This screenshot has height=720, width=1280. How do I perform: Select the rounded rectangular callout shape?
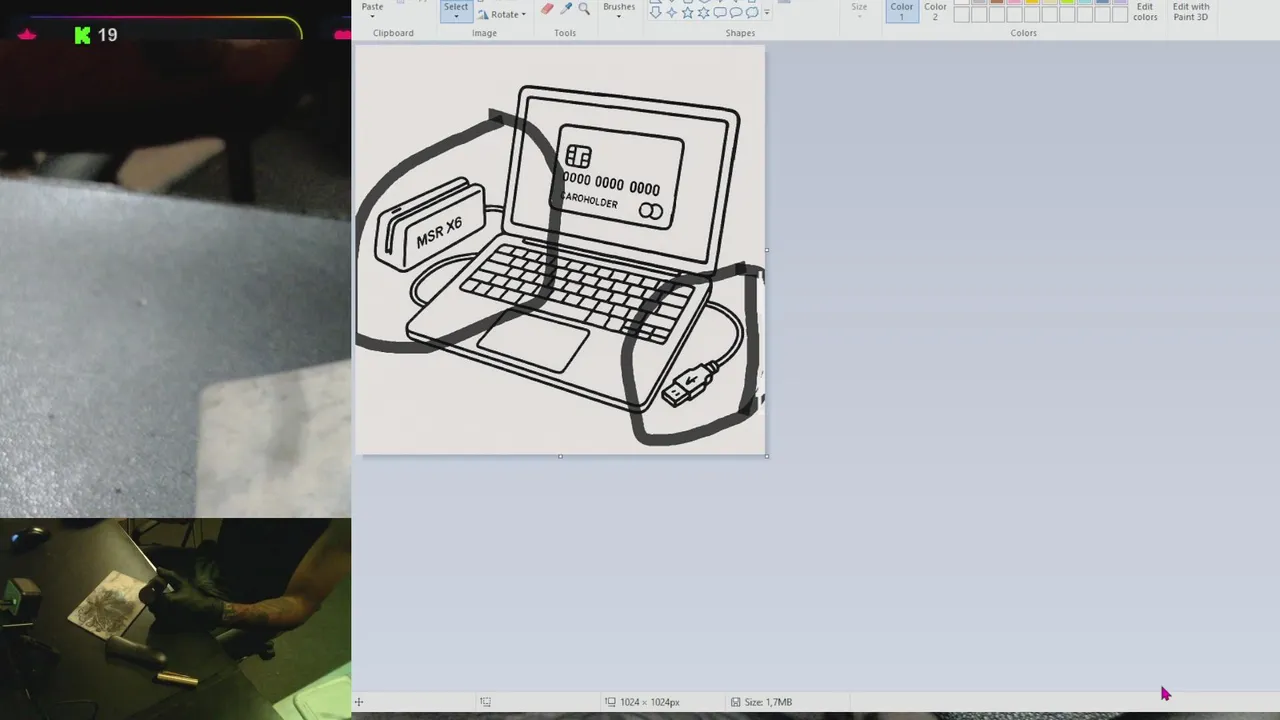click(x=720, y=12)
